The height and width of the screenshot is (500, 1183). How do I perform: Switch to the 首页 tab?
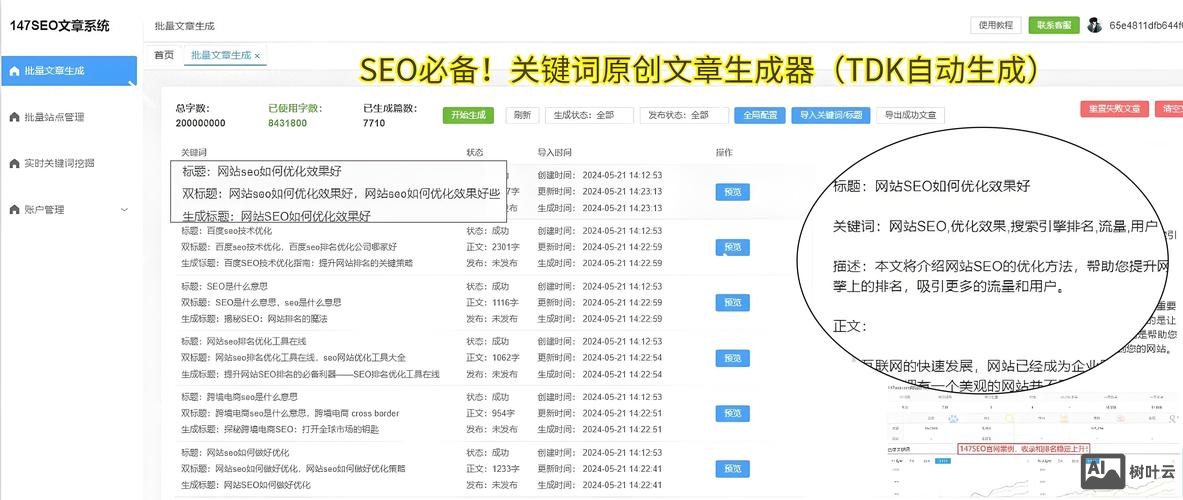(x=164, y=55)
